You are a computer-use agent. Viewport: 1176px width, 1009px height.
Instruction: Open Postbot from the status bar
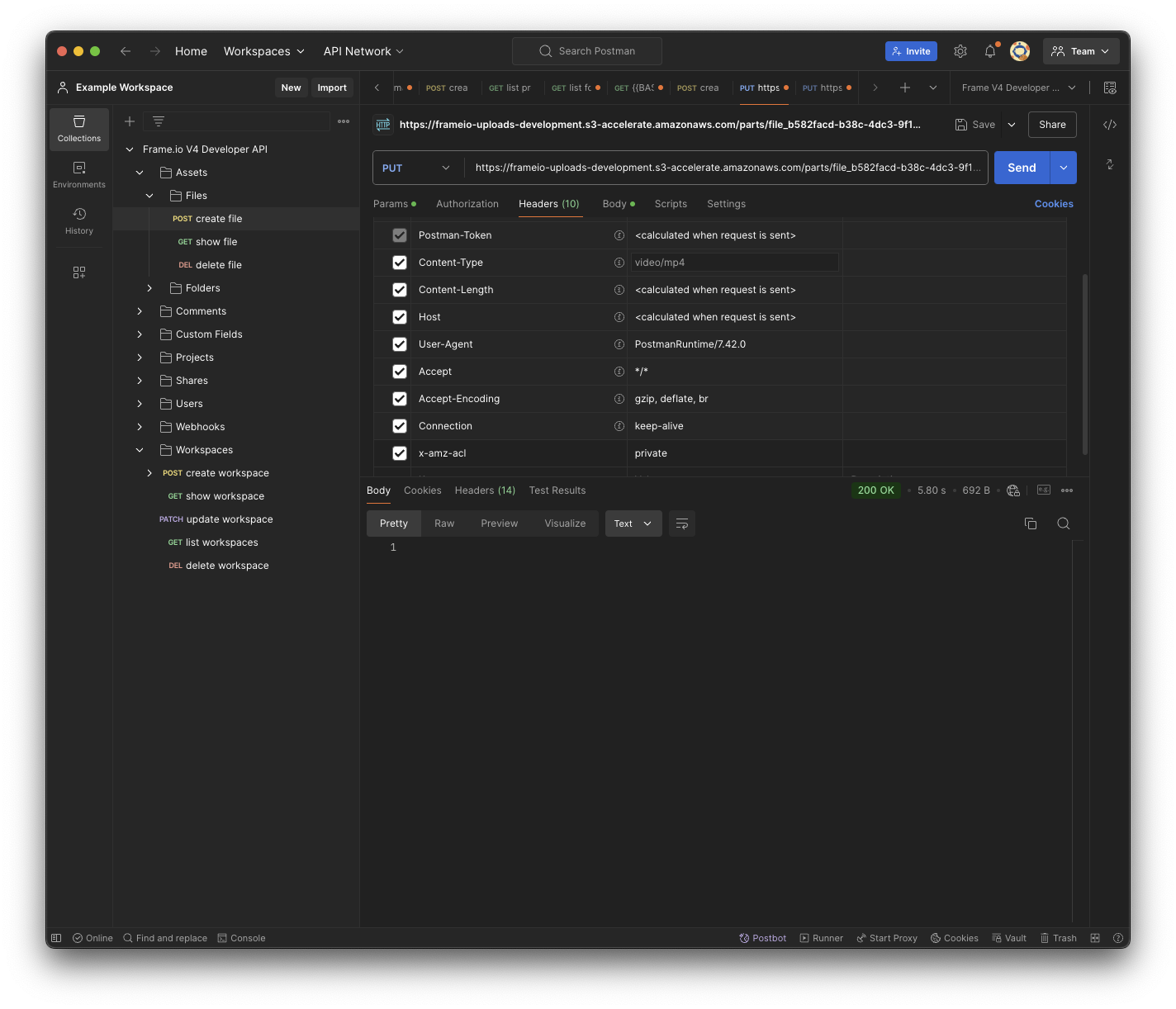(x=762, y=938)
